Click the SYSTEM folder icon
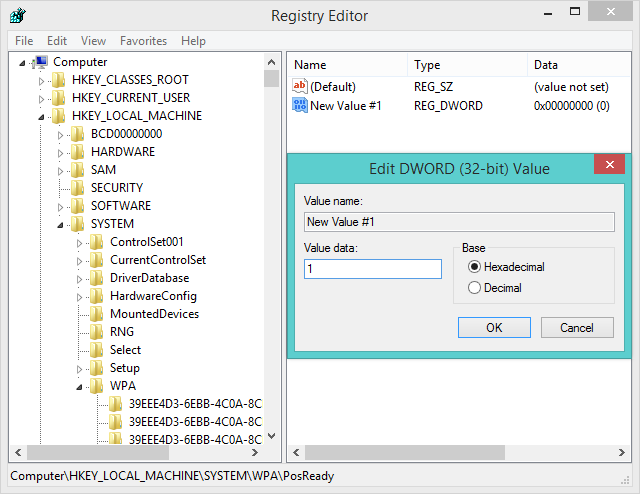640x494 pixels. point(78,224)
